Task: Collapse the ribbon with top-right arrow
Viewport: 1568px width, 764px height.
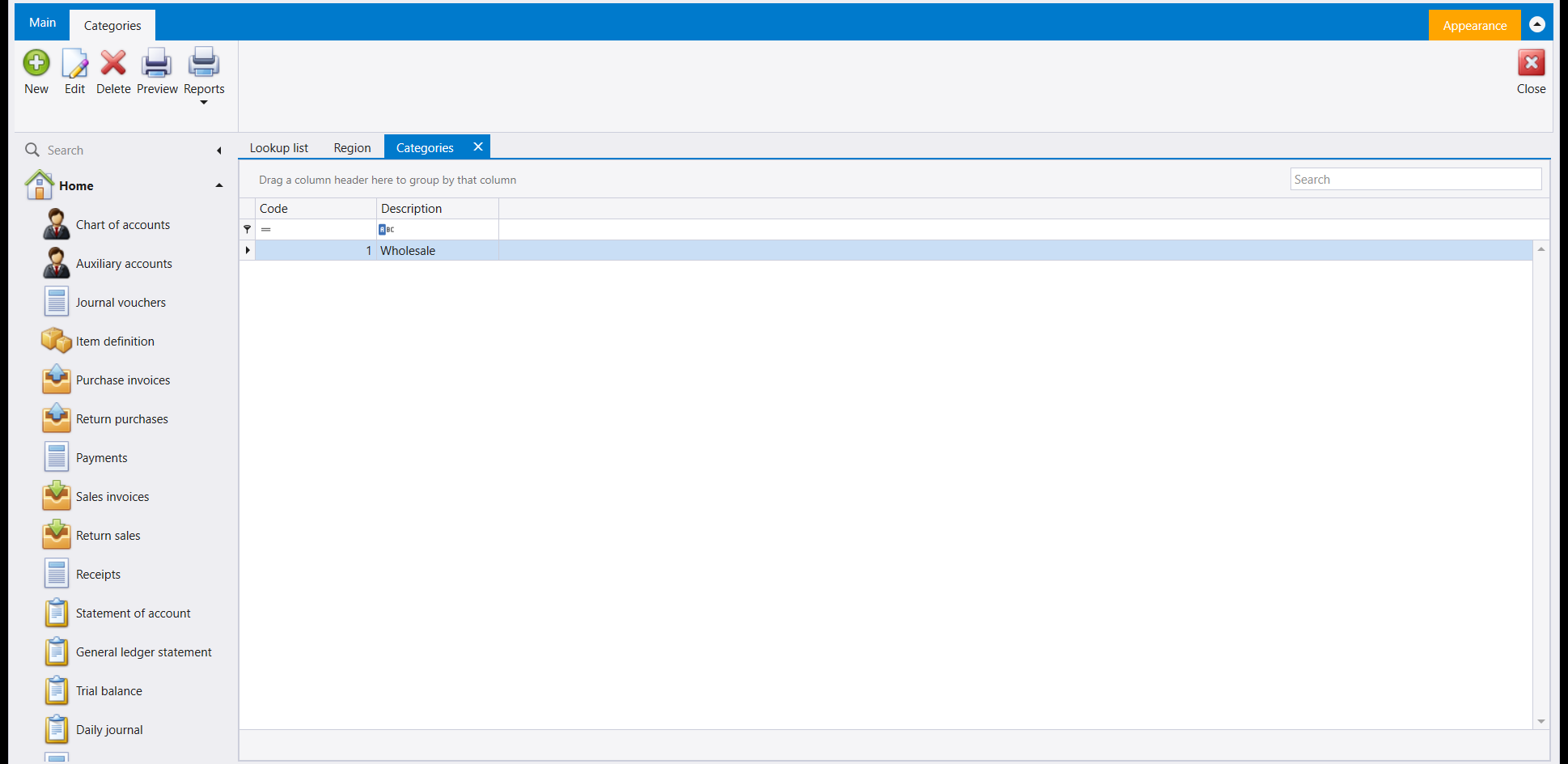Action: pyautogui.click(x=1537, y=25)
